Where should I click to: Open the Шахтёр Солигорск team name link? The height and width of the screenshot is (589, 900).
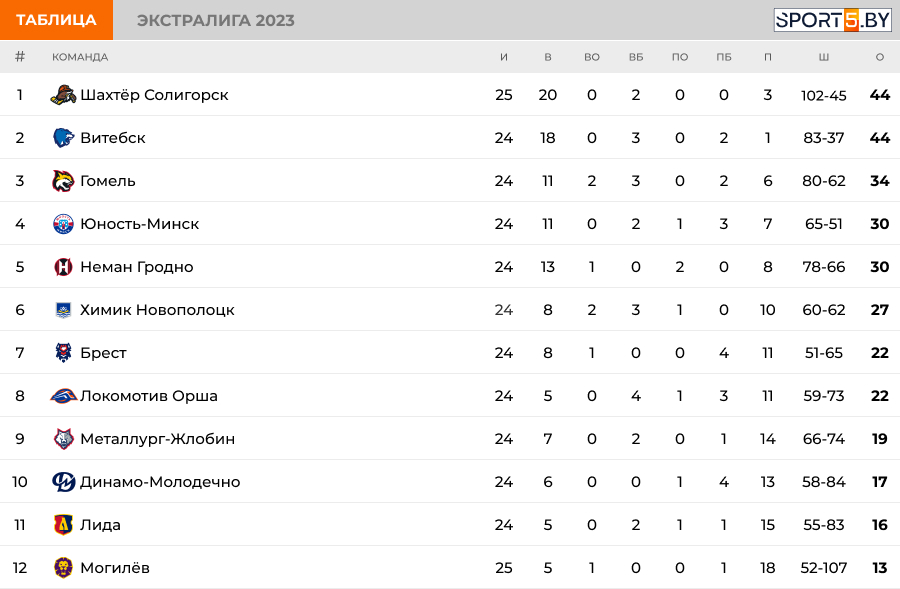tap(154, 95)
